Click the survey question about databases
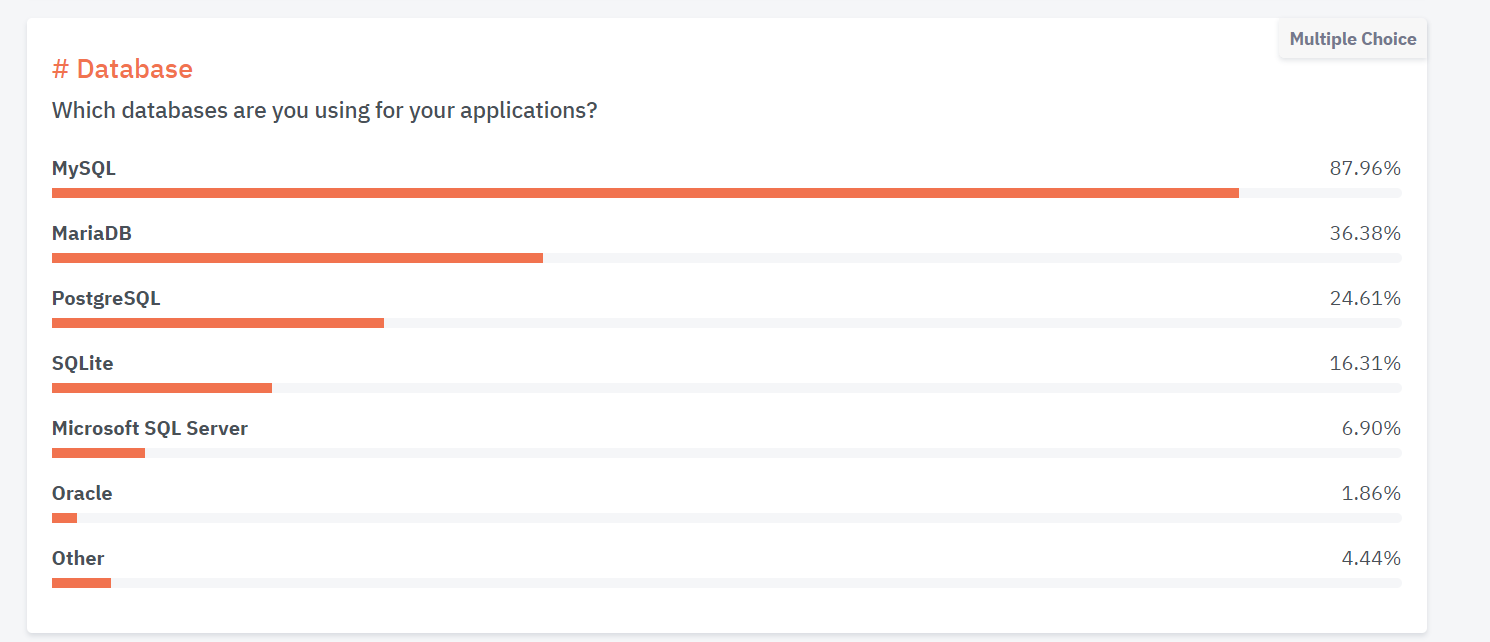The height and width of the screenshot is (642, 1490). 325,110
